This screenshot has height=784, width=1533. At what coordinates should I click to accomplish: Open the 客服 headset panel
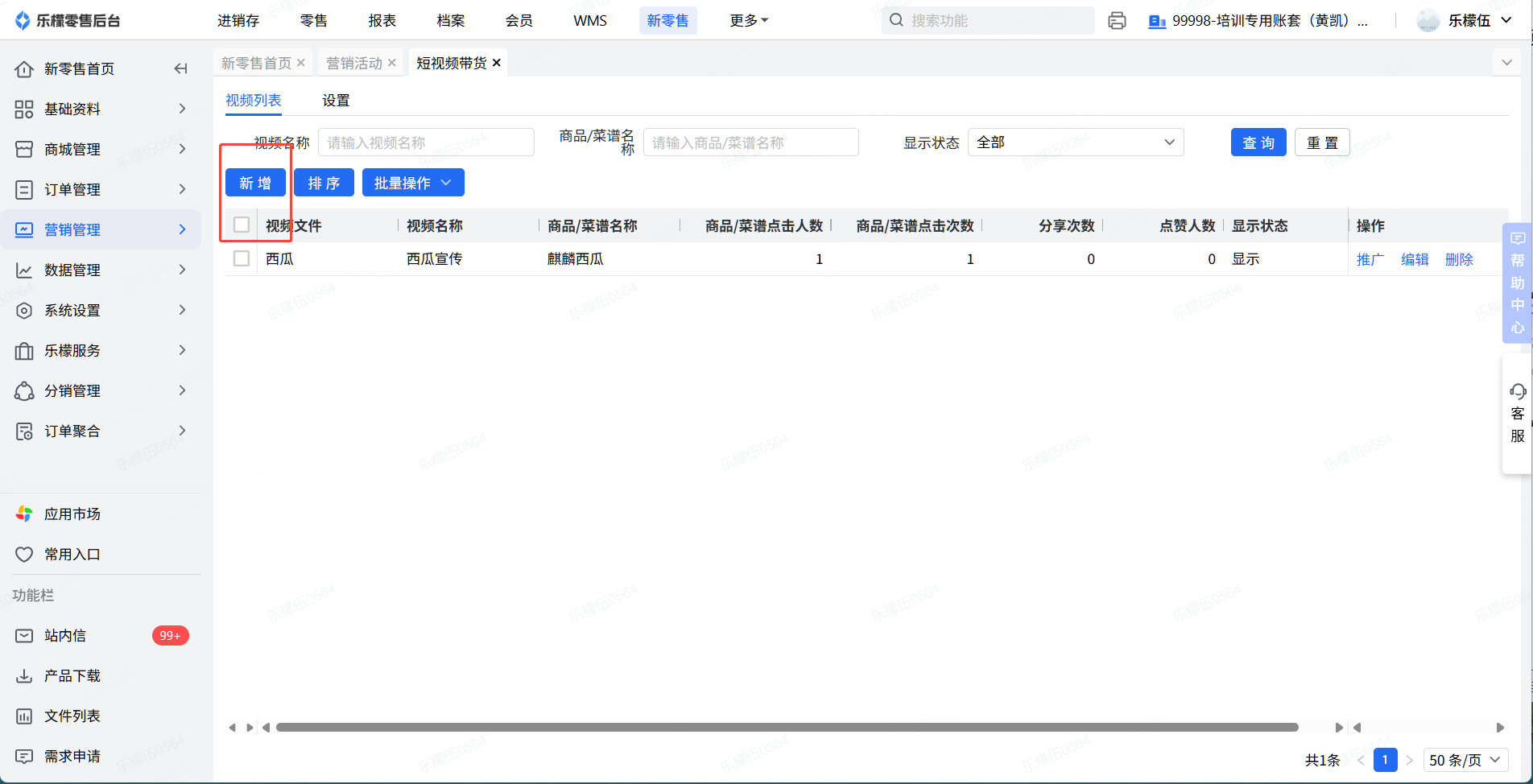1517,414
